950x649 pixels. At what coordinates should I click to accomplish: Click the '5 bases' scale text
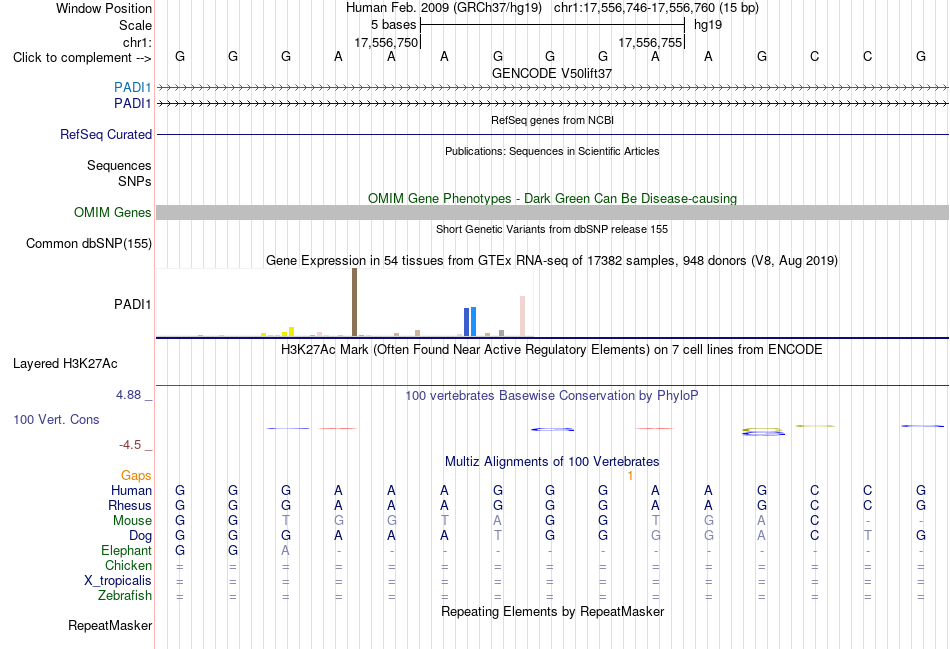[x=394, y=25]
